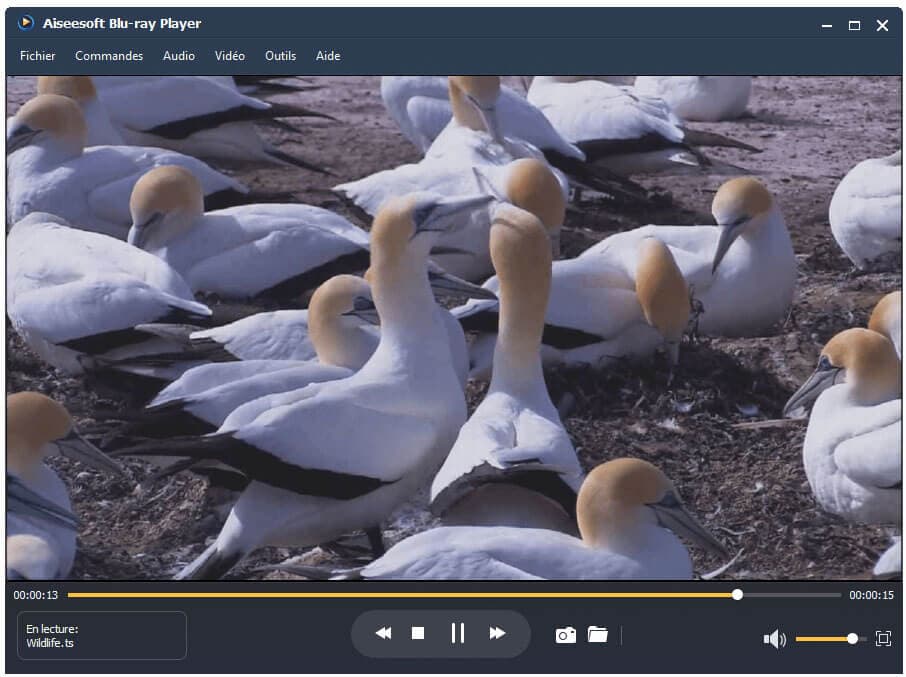Open the Audio menu
The width and height of the screenshot is (906, 677).
179,56
